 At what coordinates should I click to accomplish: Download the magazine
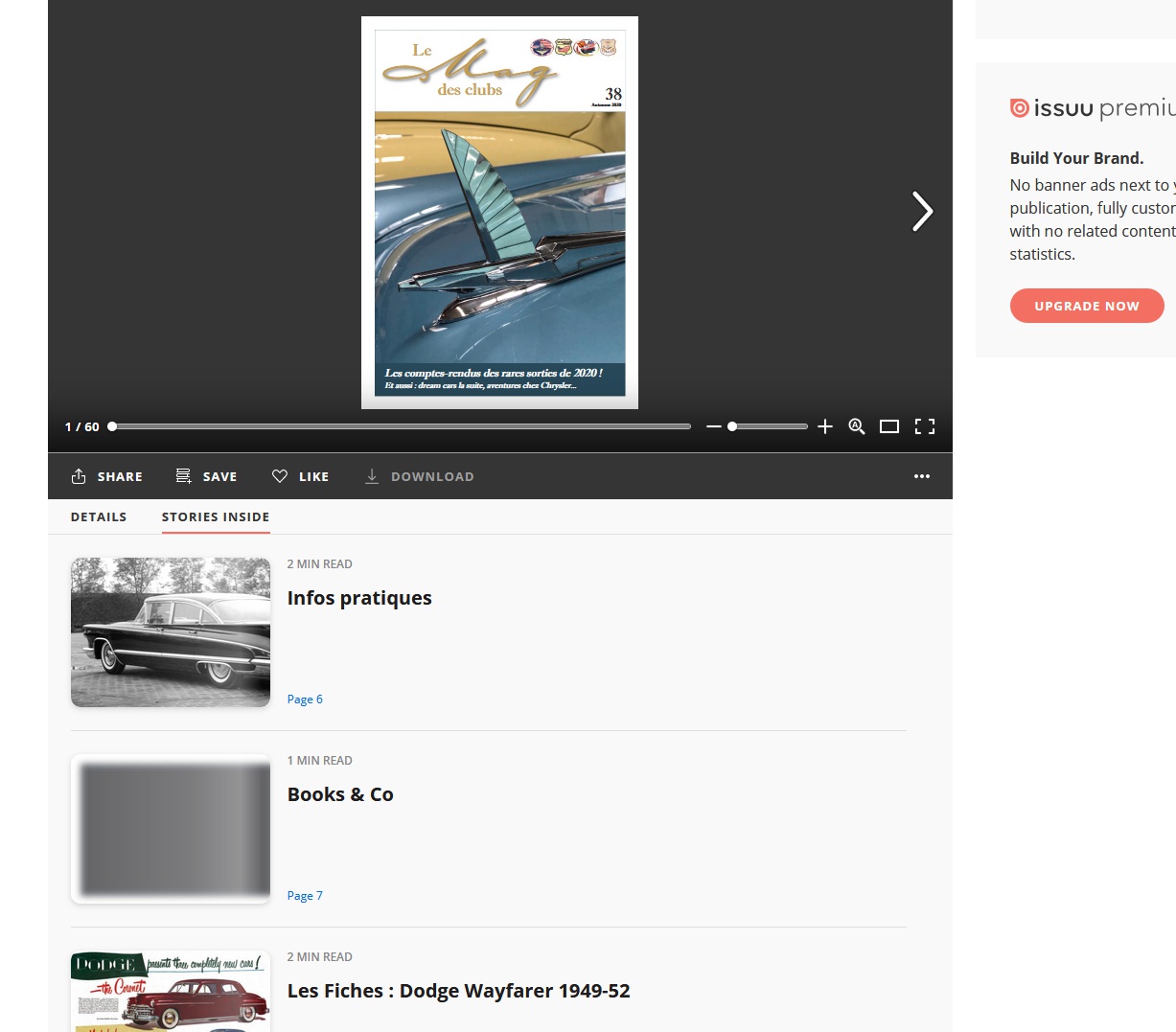419,476
